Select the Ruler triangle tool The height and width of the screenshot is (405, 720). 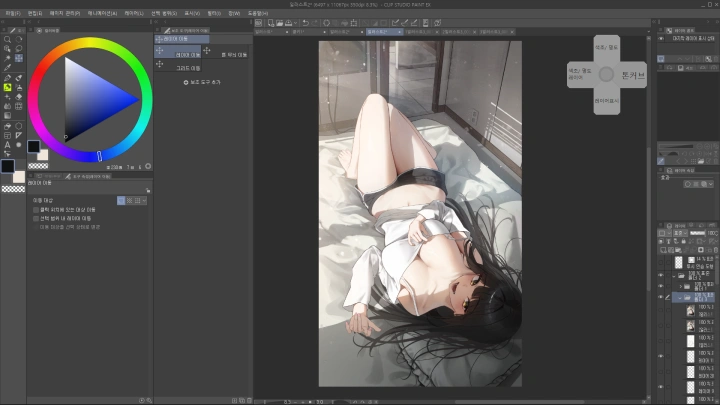tap(19, 135)
